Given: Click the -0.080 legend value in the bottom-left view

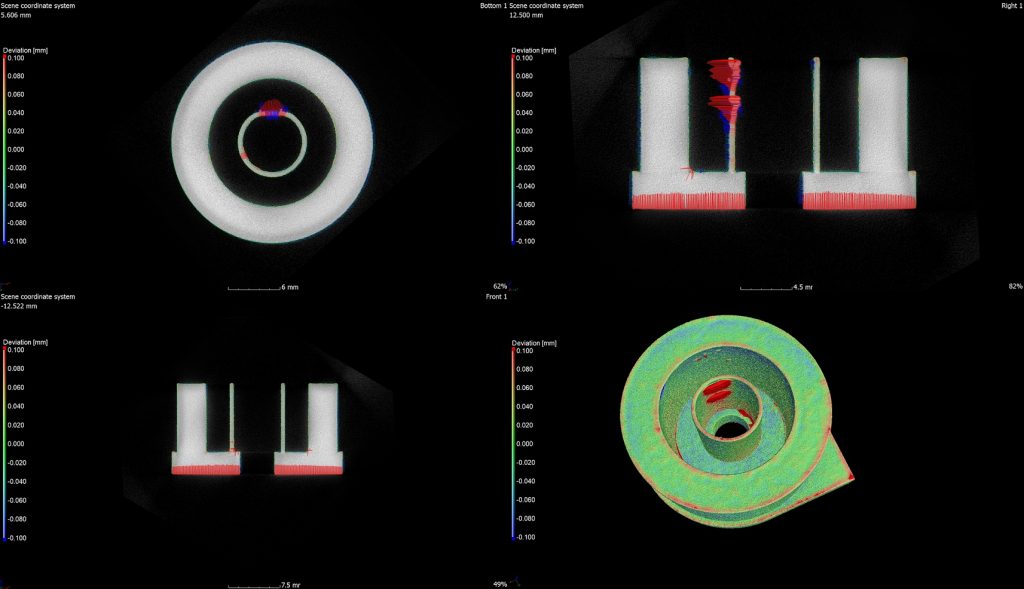Looking at the screenshot, I should point(16,519).
